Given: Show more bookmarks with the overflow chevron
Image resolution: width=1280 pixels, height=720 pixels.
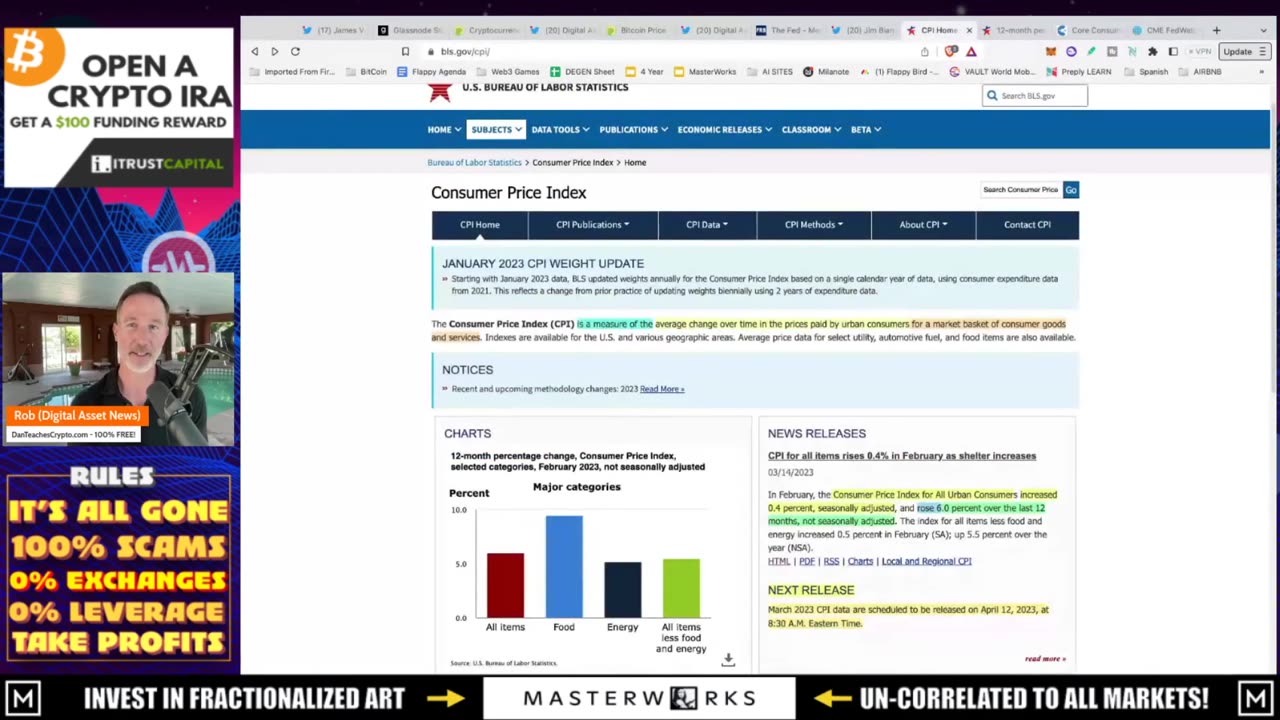Looking at the screenshot, I should (x=1261, y=72).
